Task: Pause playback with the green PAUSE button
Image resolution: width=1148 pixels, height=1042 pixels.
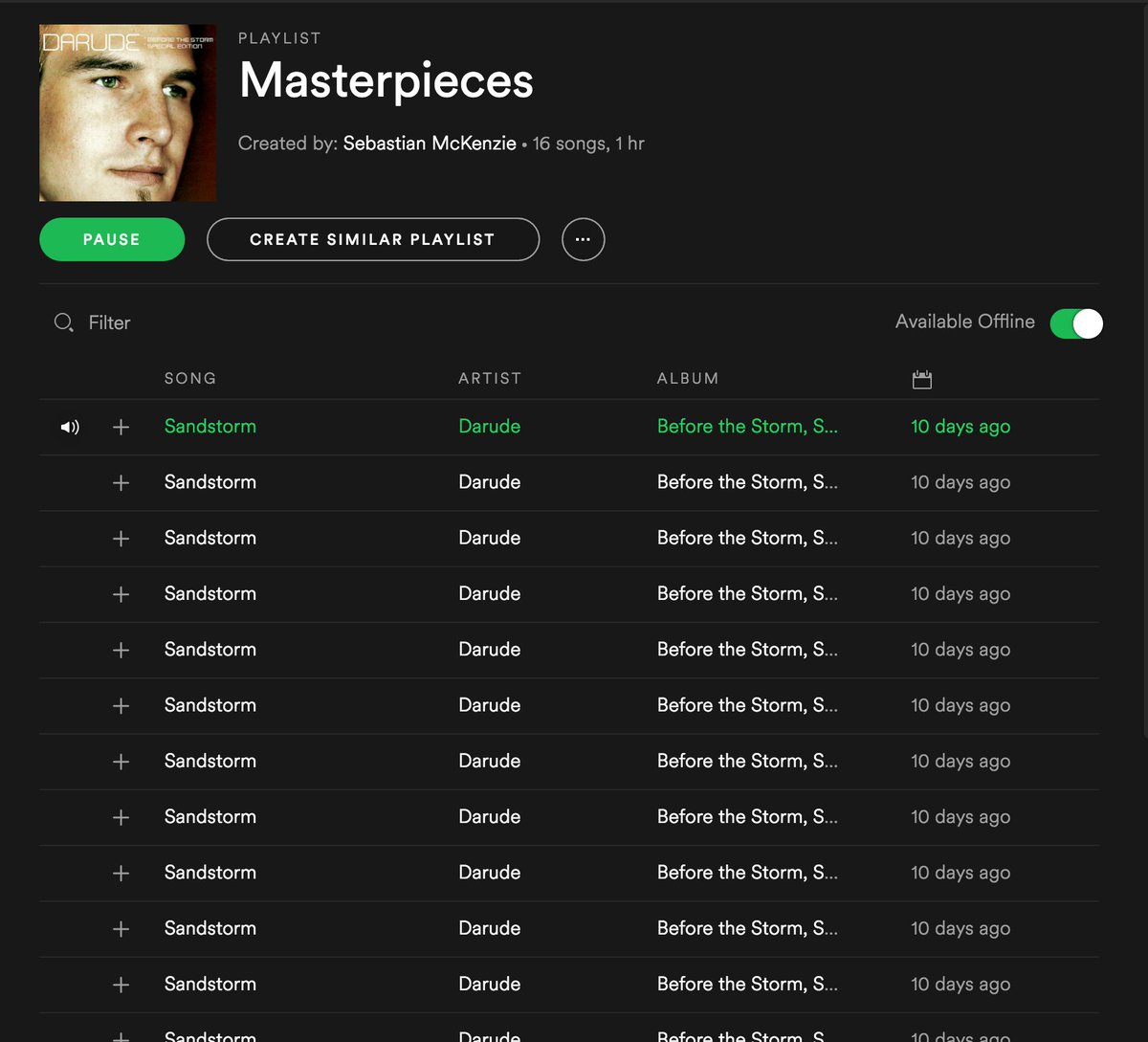Action: [x=112, y=239]
